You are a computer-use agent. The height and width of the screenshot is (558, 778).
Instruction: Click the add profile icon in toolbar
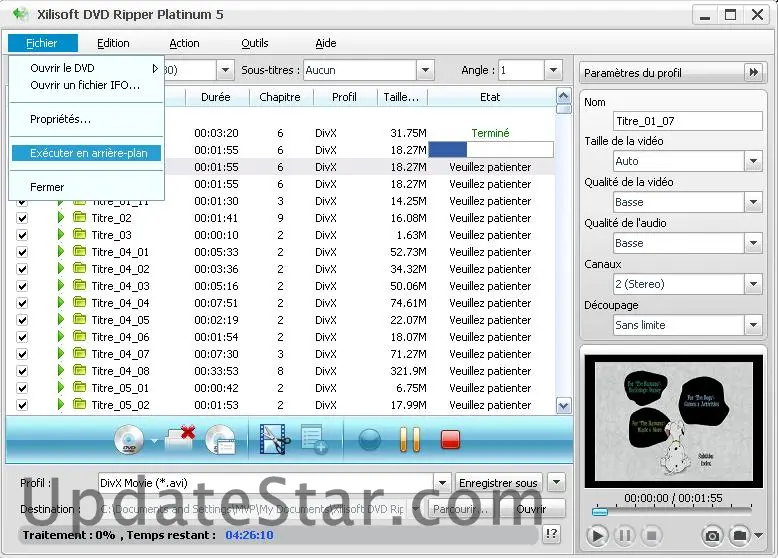314,439
